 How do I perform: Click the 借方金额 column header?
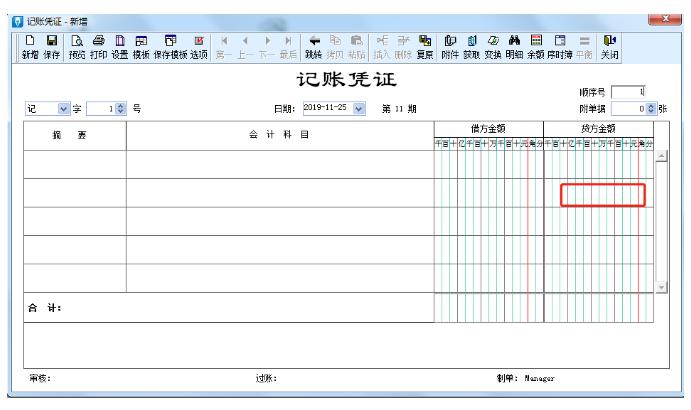[488, 129]
